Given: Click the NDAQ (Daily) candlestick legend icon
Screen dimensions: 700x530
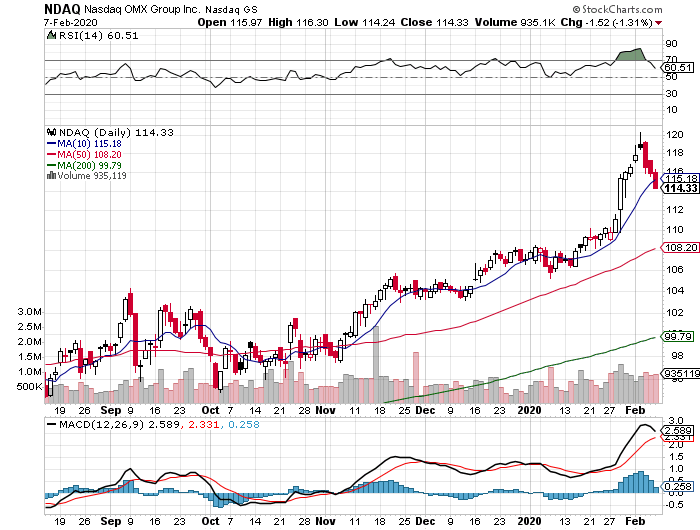Looking at the screenshot, I should [51, 131].
